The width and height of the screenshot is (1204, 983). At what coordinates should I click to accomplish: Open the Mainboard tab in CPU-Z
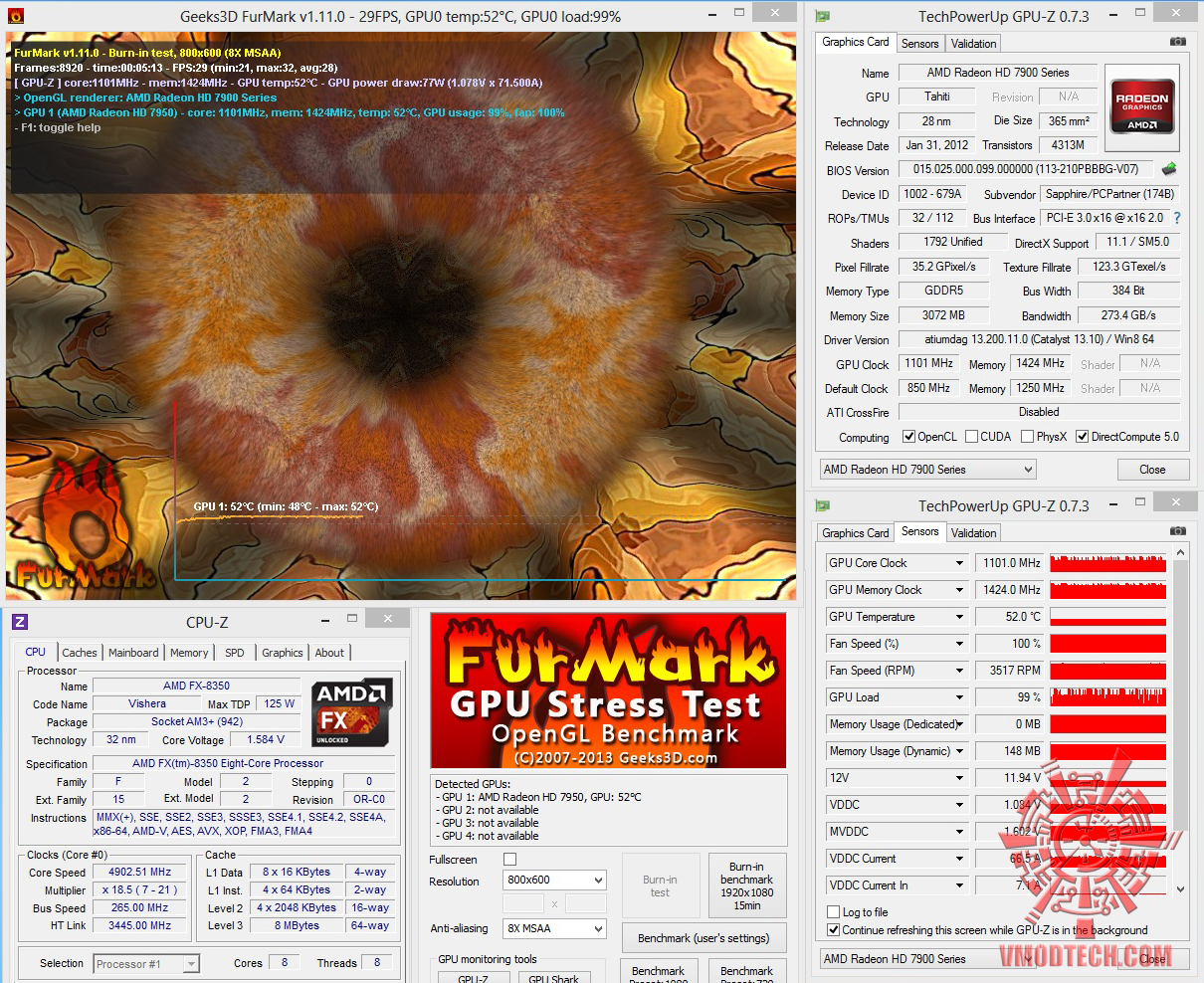click(133, 653)
